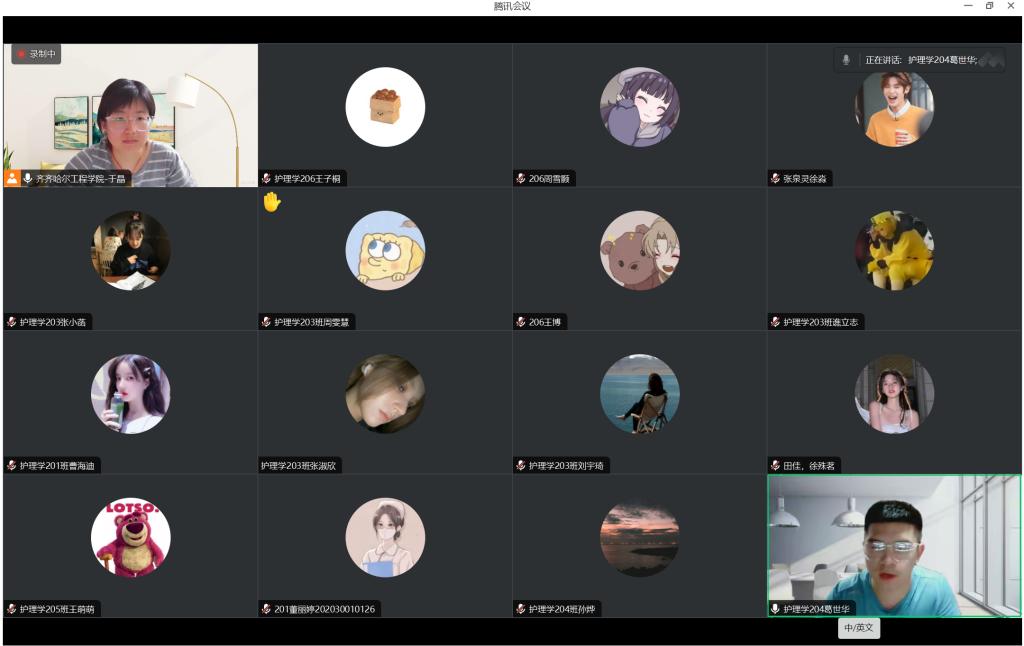Click the microphone icon in the 正在讲话 bar
This screenshot has width=1024, height=646.
tap(846, 60)
